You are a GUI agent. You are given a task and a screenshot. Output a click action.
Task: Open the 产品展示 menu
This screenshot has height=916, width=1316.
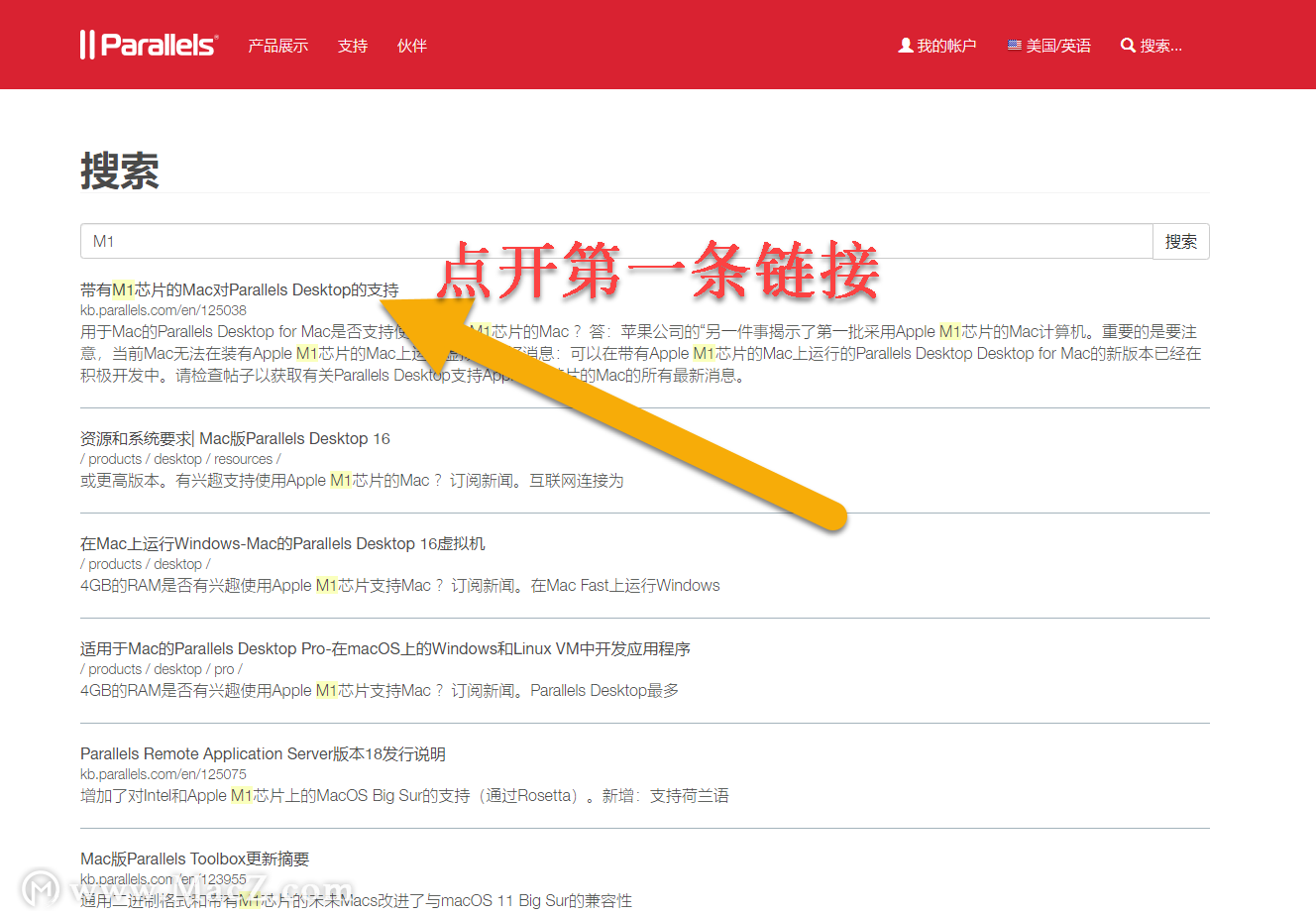[278, 46]
